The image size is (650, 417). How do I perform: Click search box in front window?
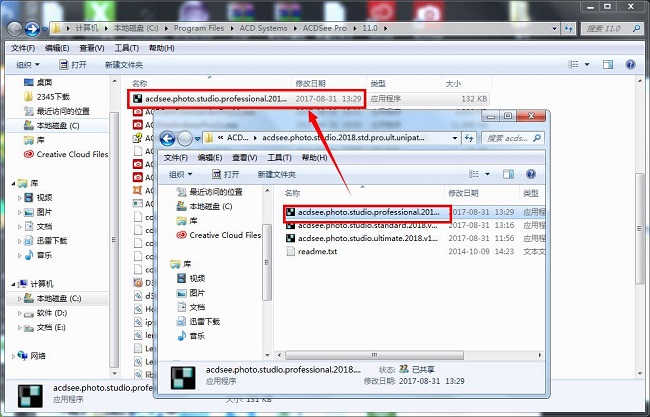(513, 138)
